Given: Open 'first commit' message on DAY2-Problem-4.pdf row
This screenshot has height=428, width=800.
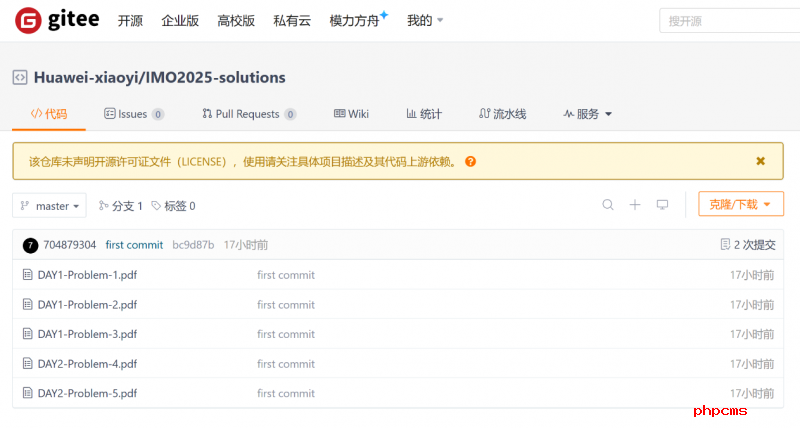Looking at the screenshot, I should point(286,364).
